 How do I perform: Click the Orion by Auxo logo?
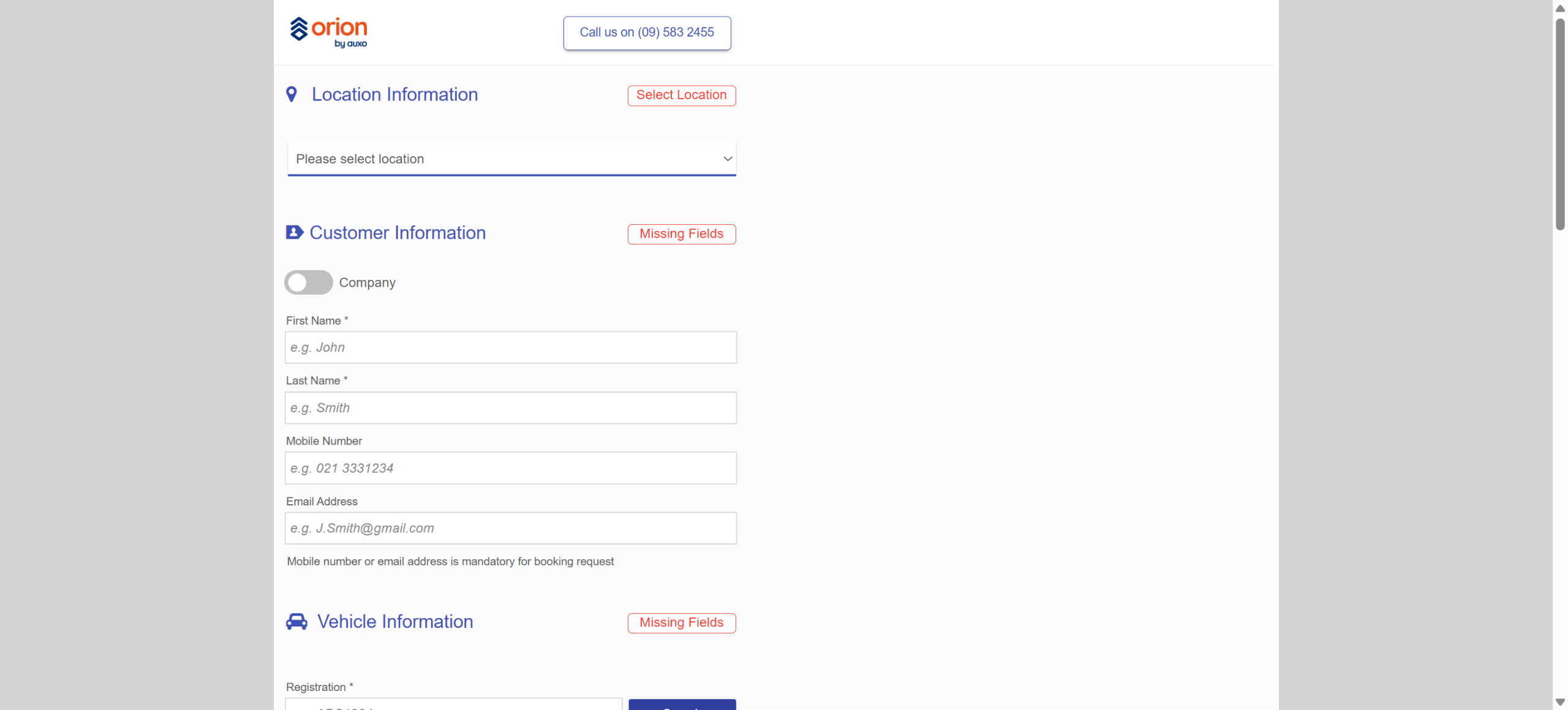pos(328,32)
